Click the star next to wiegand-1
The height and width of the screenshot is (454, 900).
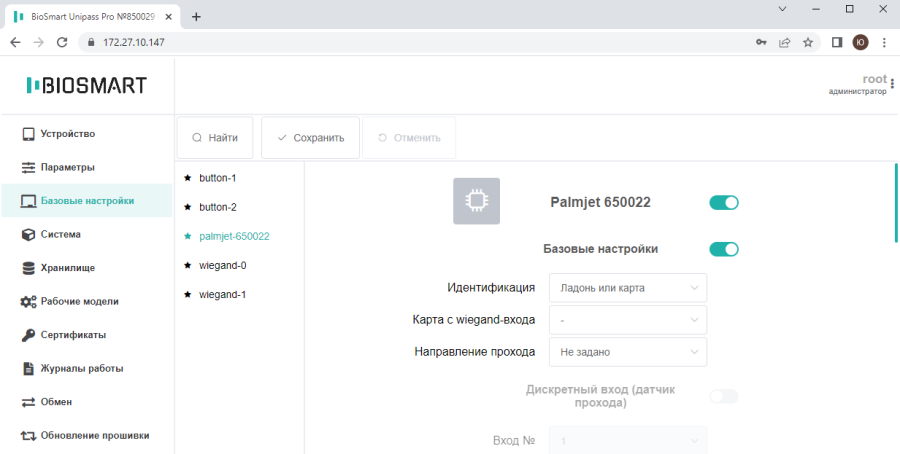point(187,294)
